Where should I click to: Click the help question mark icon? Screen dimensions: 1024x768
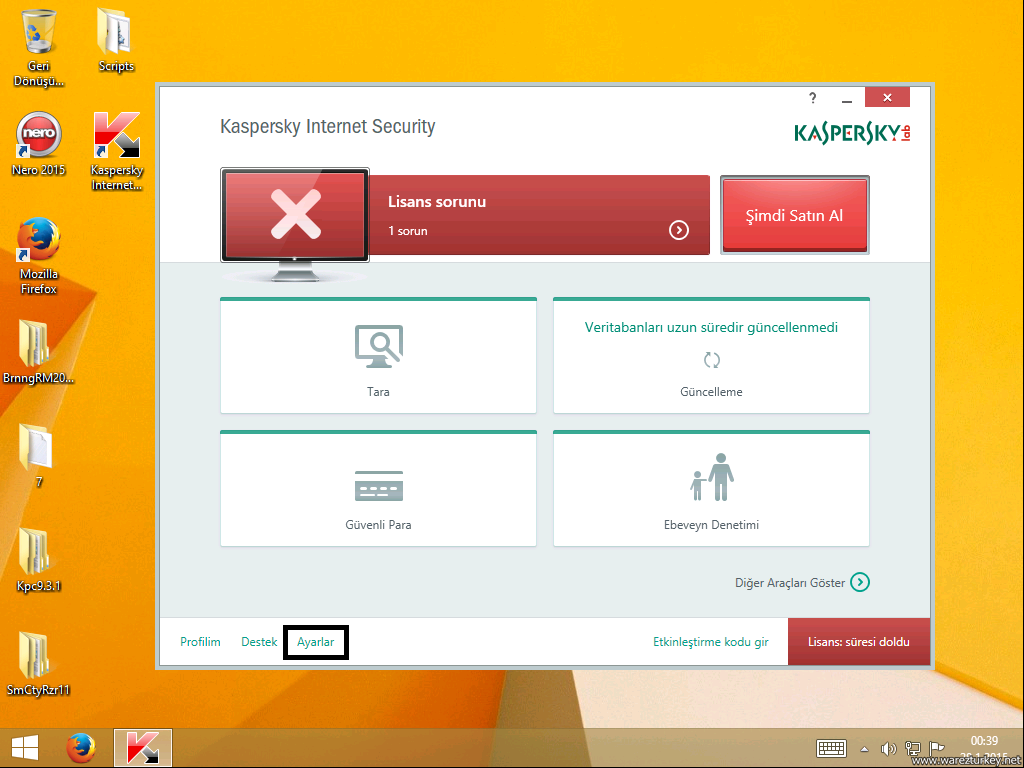click(812, 98)
